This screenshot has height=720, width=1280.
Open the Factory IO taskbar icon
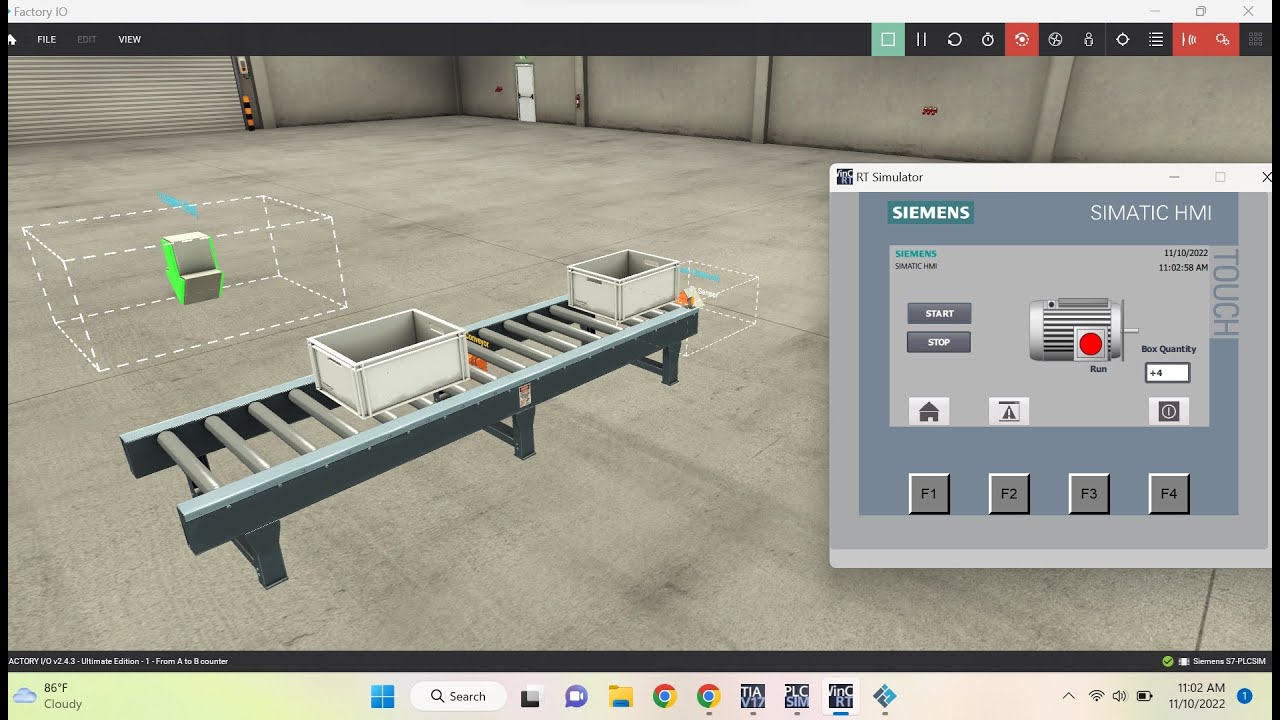pos(885,696)
